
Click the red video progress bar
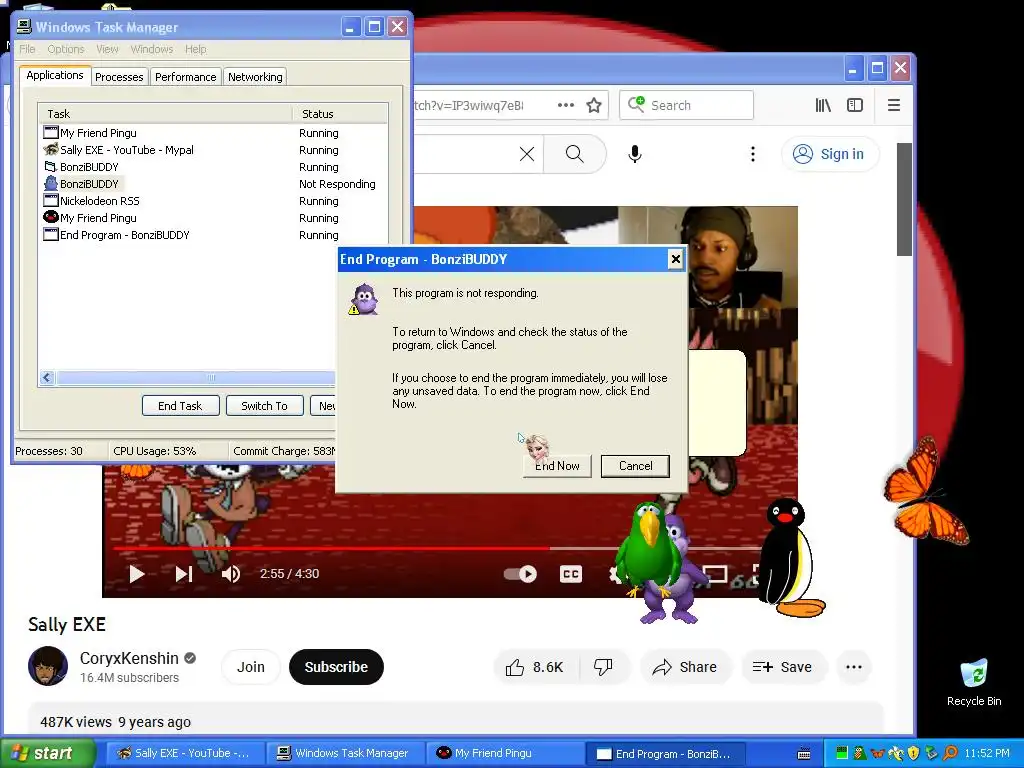pyautogui.click(x=332, y=549)
